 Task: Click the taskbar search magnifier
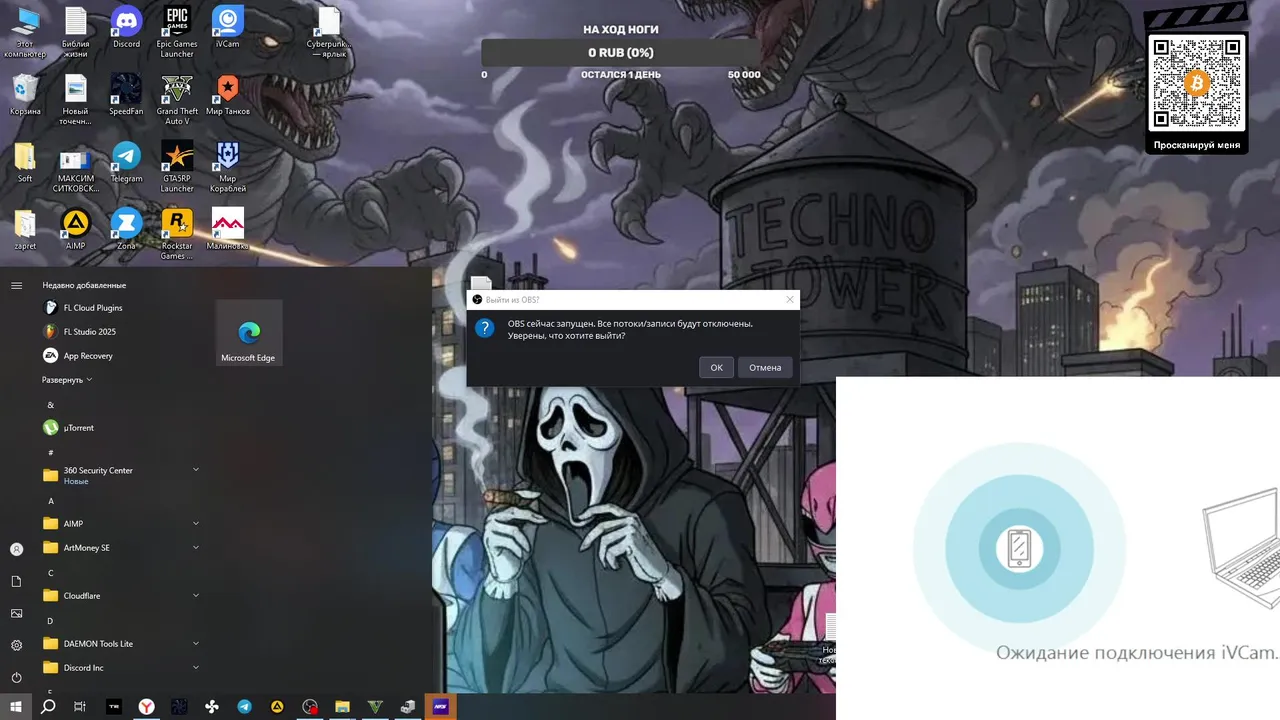(x=48, y=707)
